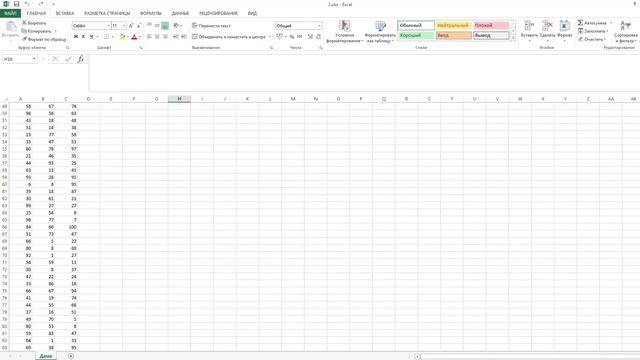
Task: Increase font size with larger A
Action: 131,26
